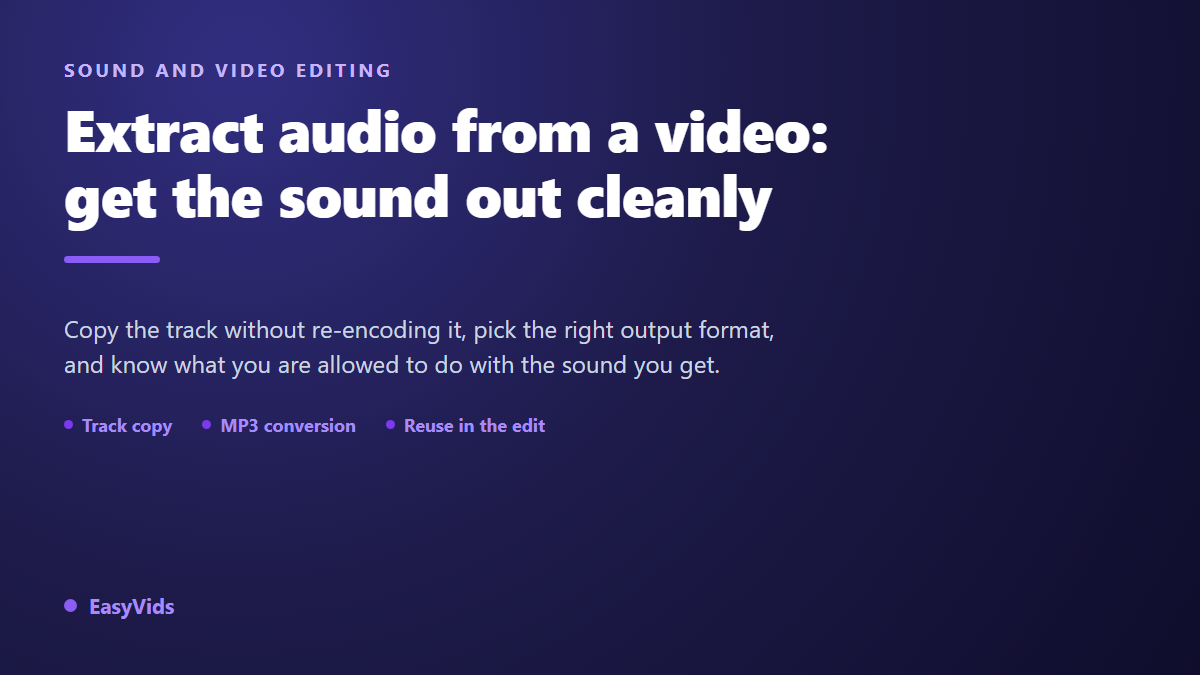The width and height of the screenshot is (1200, 675).
Task: Click the EasyVids brand name
Action: [132, 607]
